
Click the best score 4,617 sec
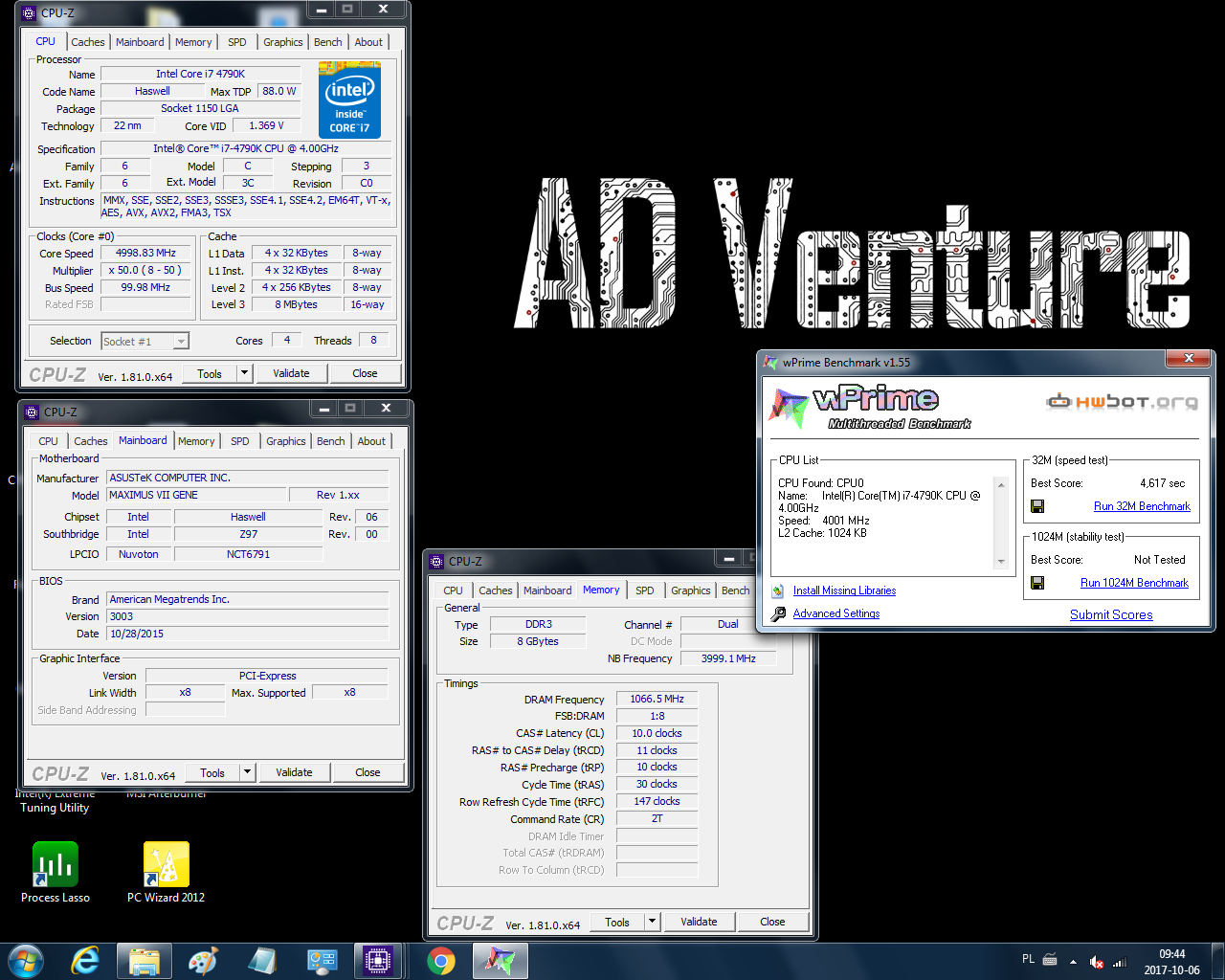tap(1162, 483)
